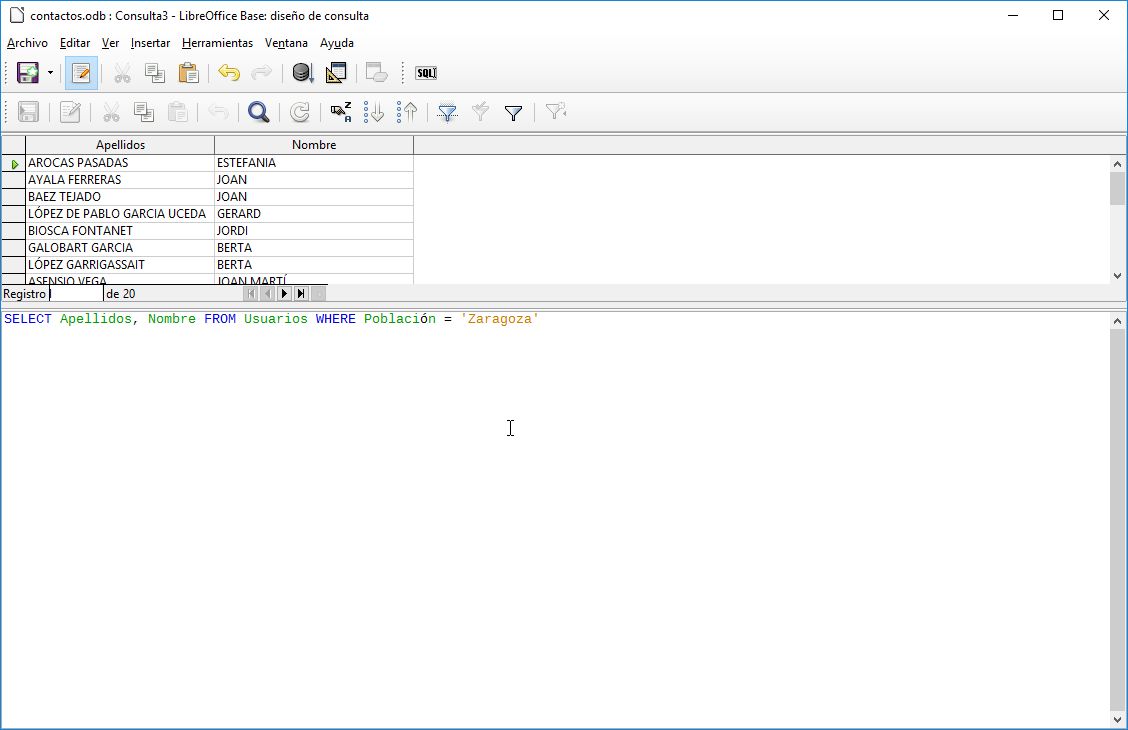This screenshot has height=730, width=1128.
Task: Select cell GALOBART GARCIA
Action: tap(120, 247)
